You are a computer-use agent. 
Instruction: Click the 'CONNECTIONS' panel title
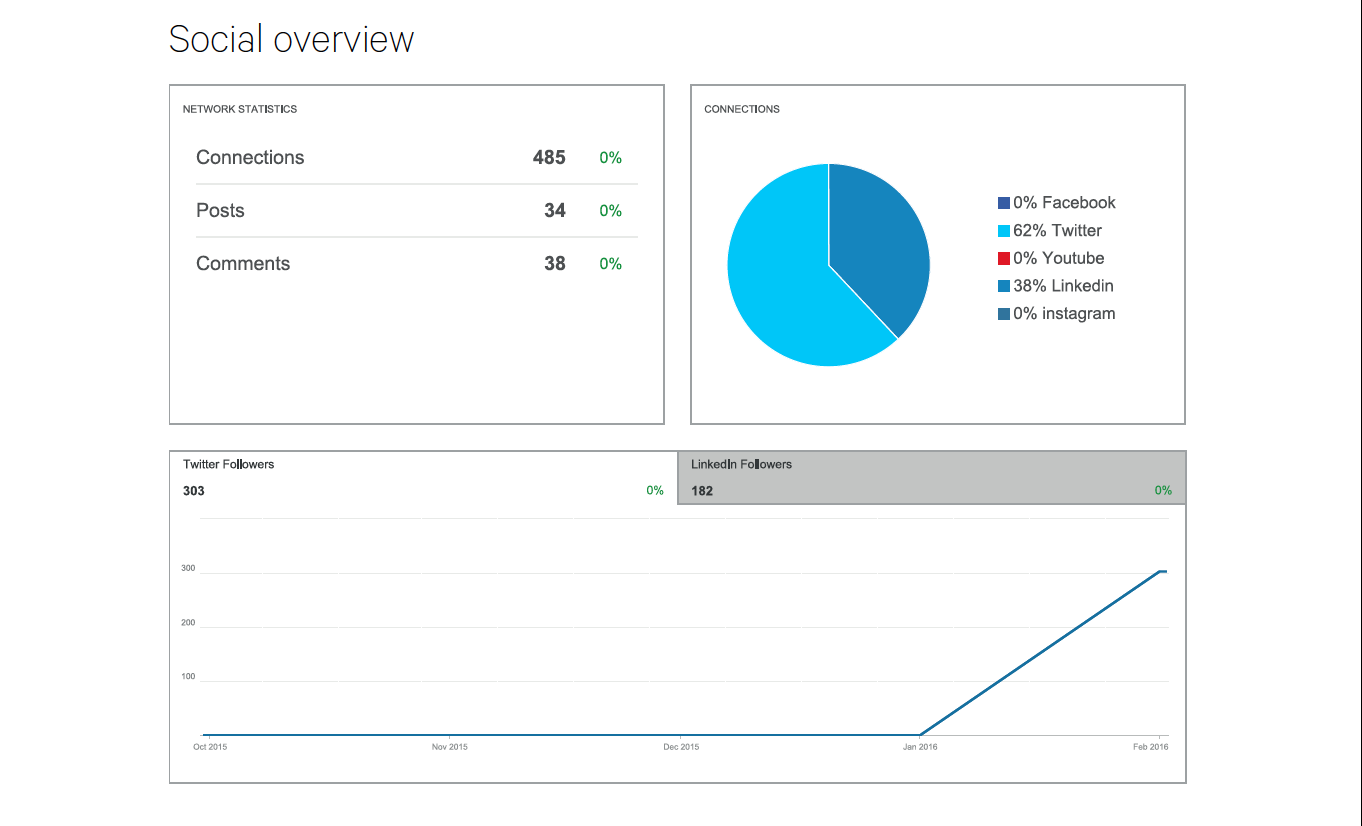[x=742, y=109]
